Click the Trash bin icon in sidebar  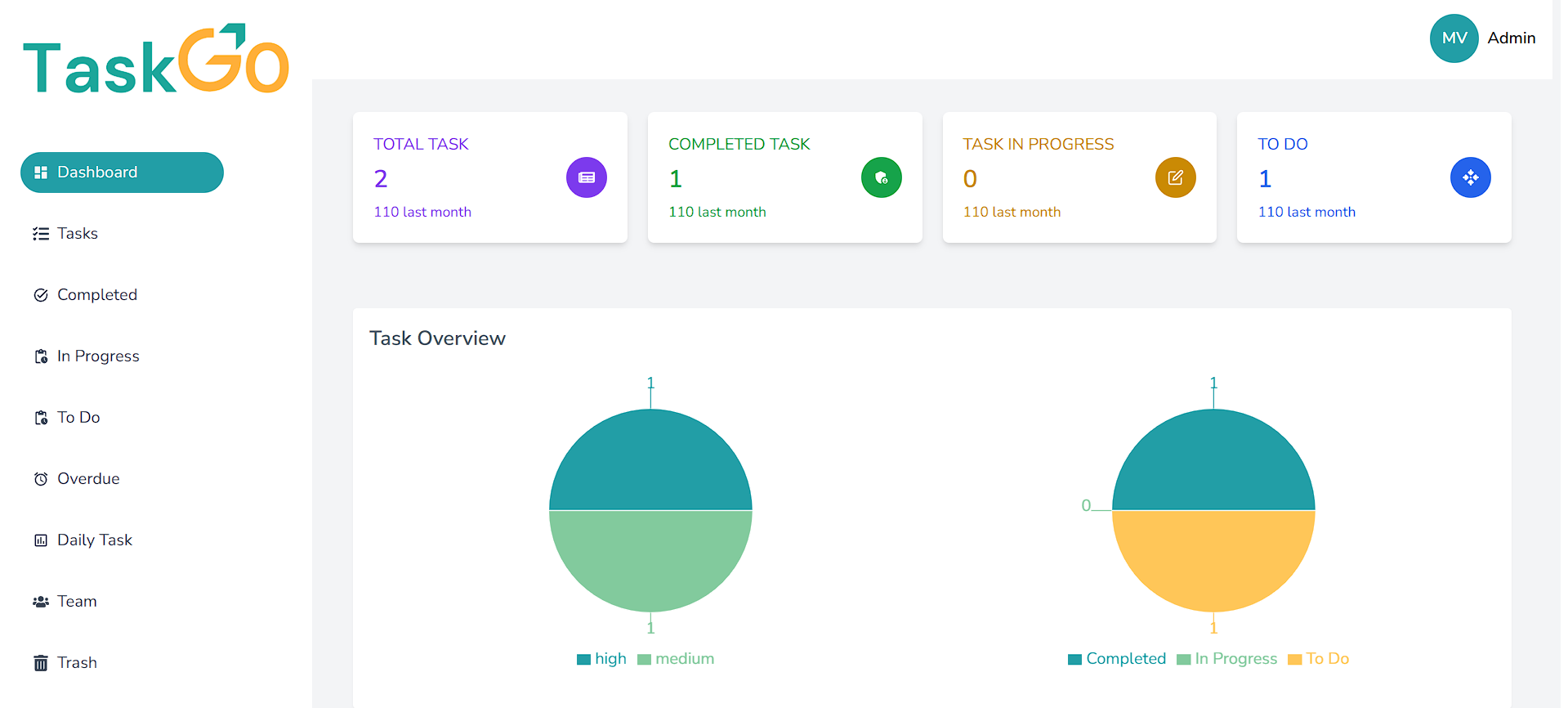(x=41, y=663)
